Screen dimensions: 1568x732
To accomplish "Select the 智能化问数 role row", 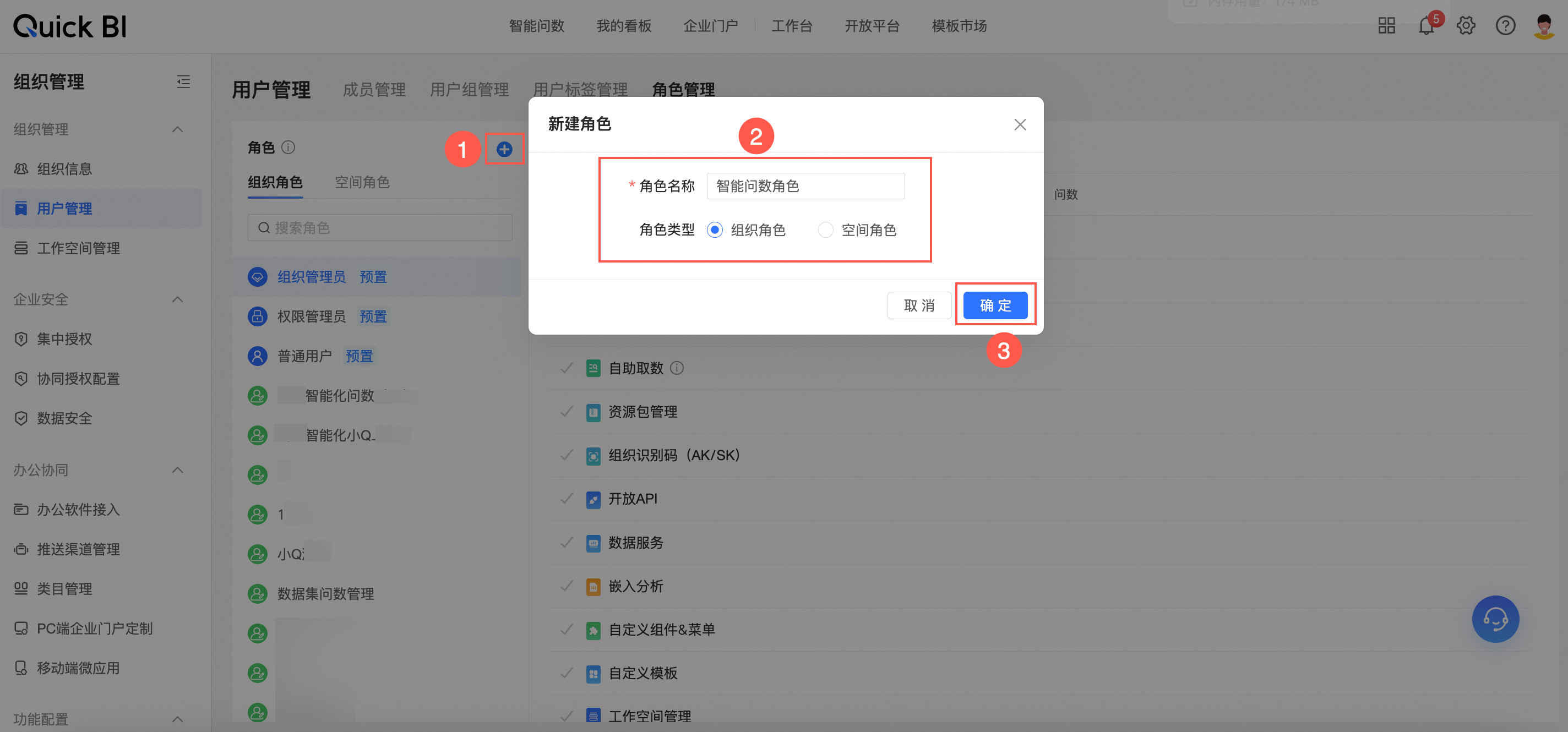I will coord(376,396).
